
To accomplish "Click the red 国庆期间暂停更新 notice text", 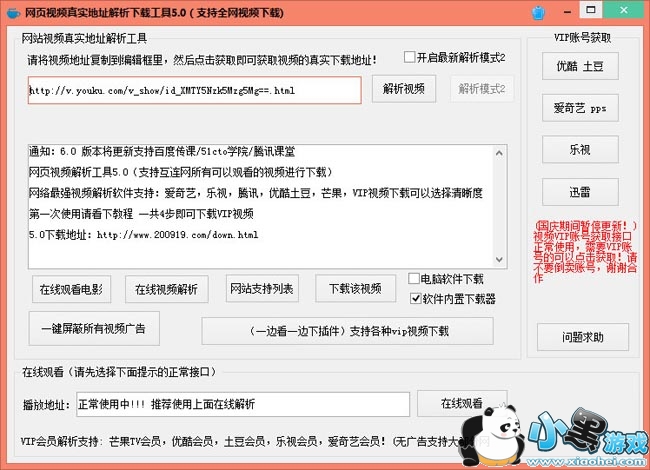I will click(x=585, y=252).
